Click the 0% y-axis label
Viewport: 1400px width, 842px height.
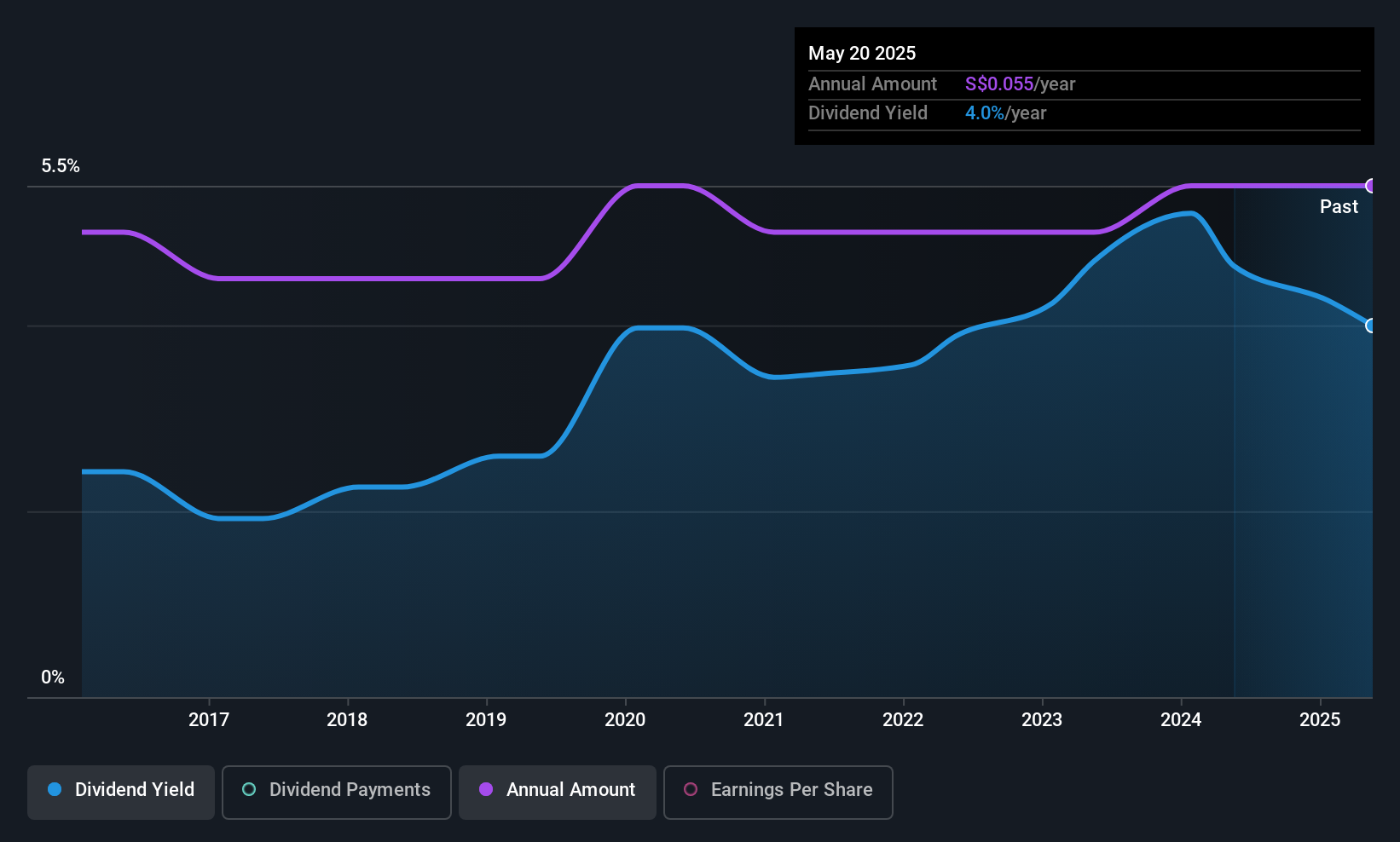53,678
